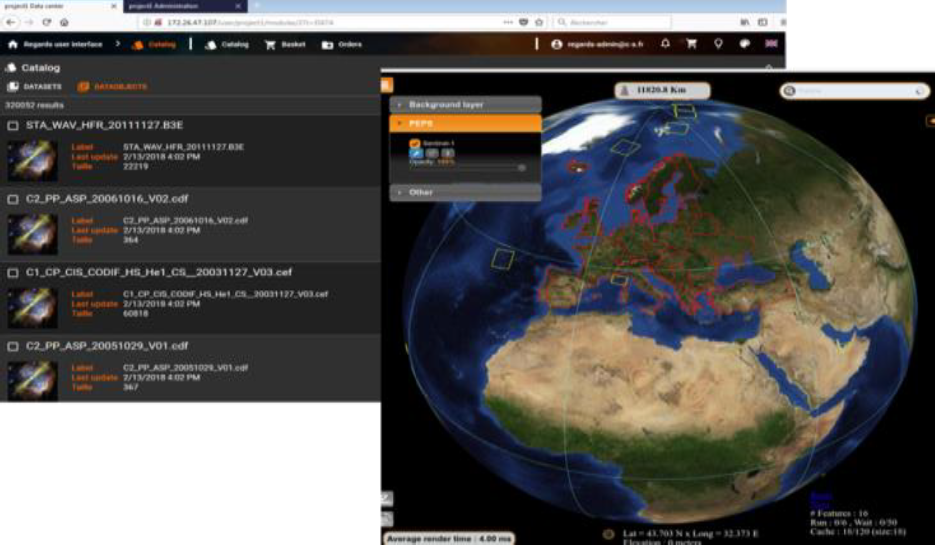Expand the Other layer section

coord(465,192)
